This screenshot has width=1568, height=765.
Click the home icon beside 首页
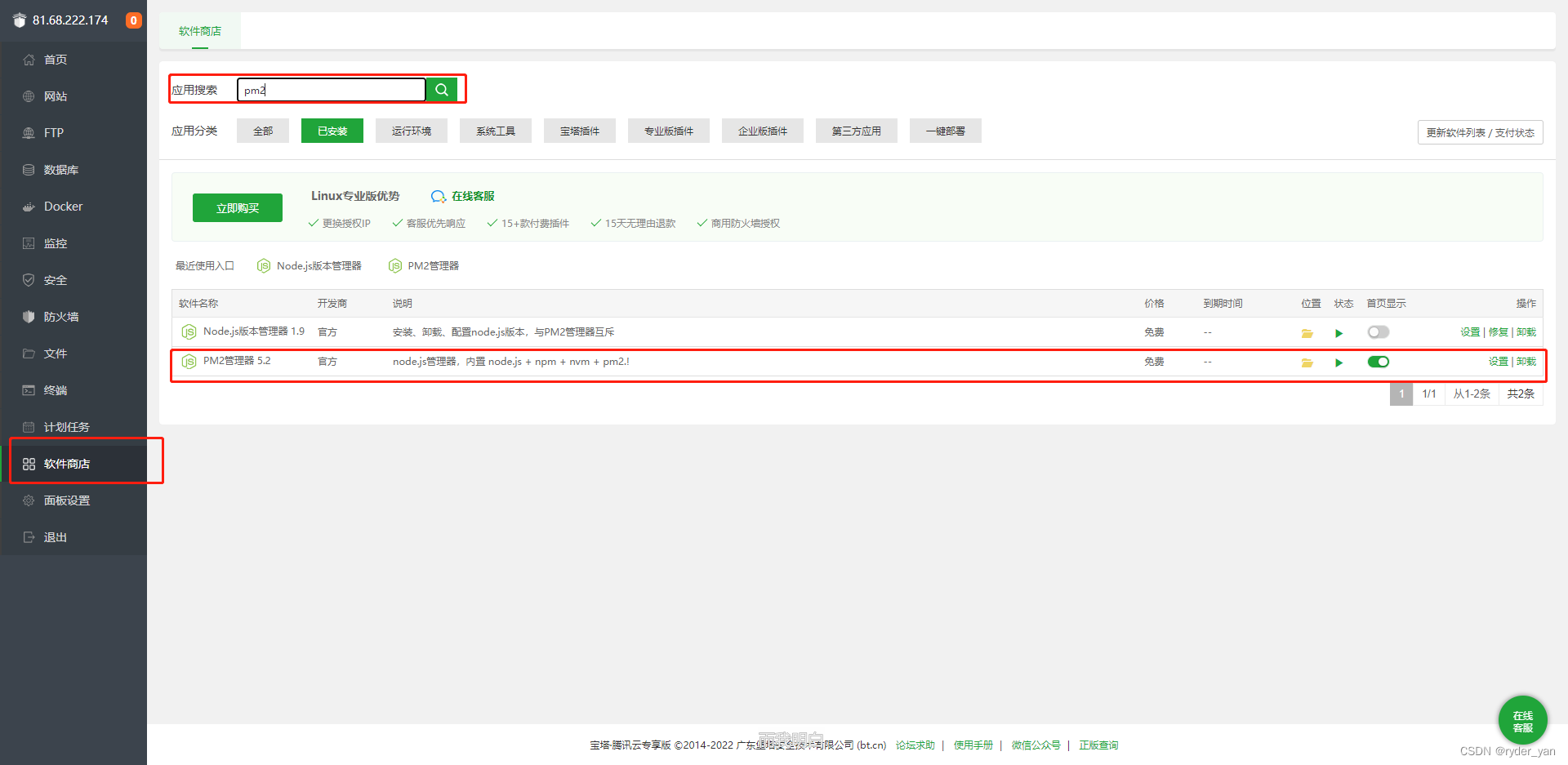[29, 60]
